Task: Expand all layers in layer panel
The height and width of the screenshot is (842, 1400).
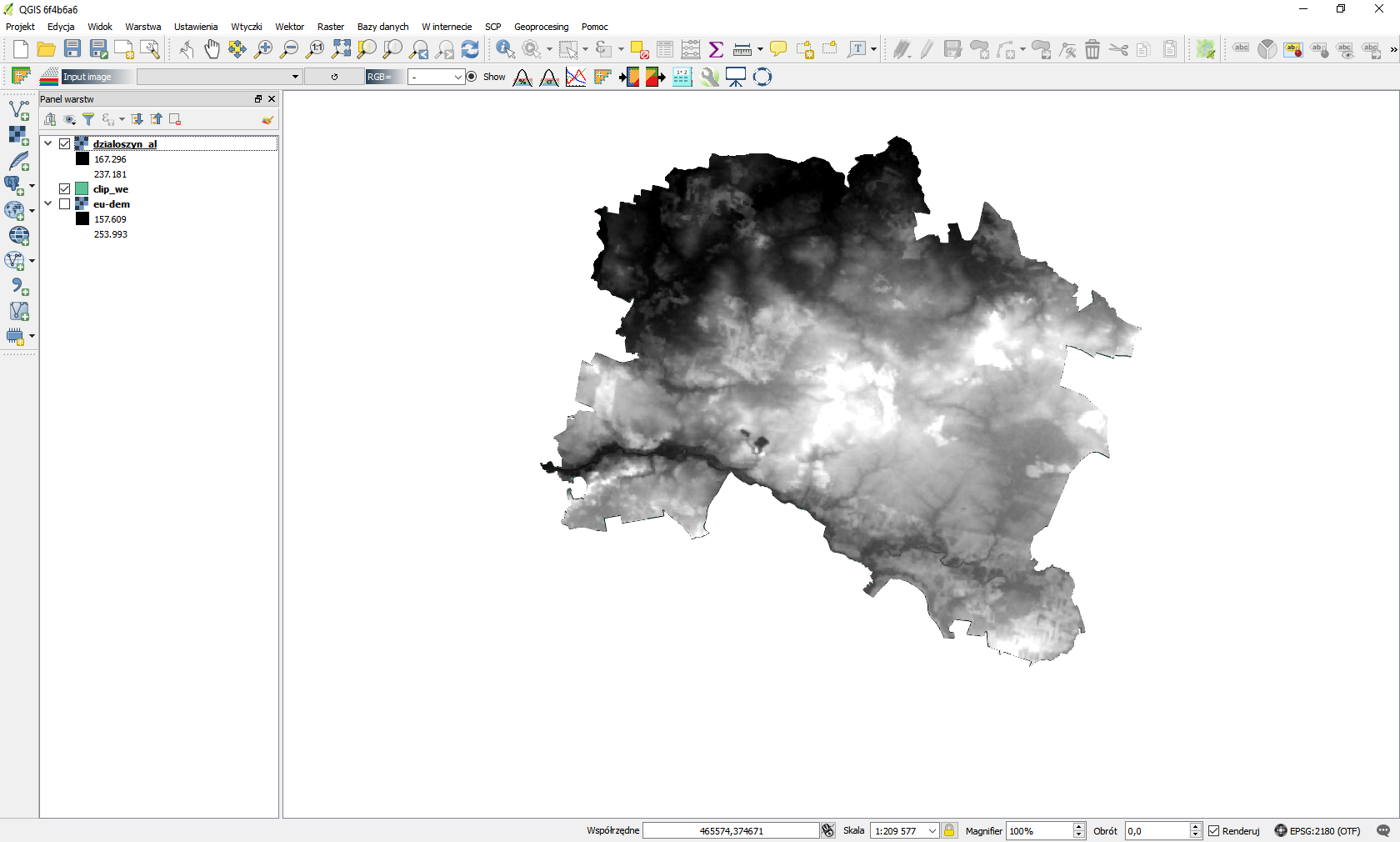Action: click(137, 119)
